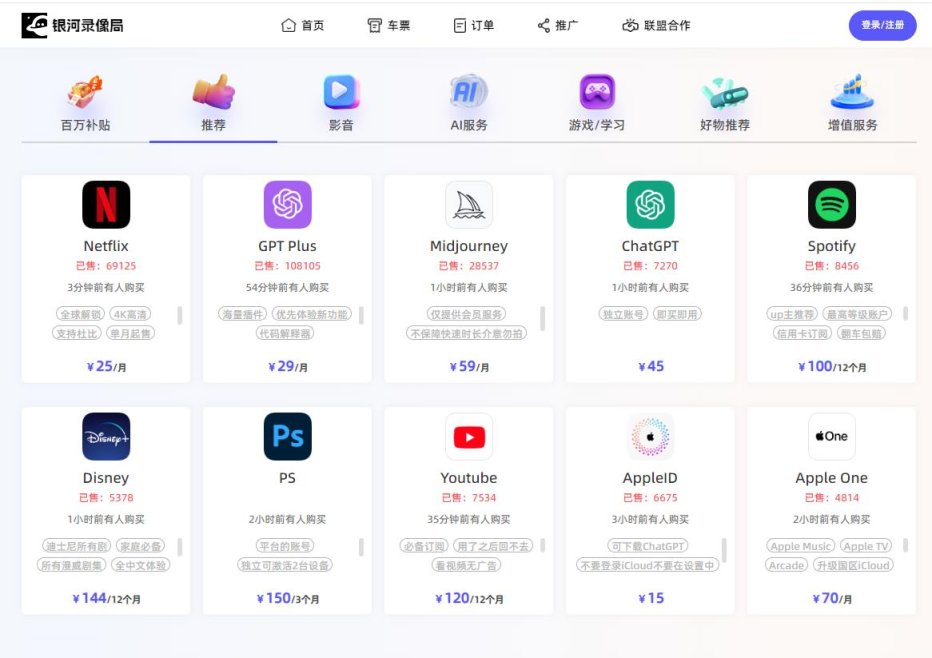The height and width of the screenshot is (658, 932).
Task: Click the Youtube play icon
Action: tap(469, 436)
